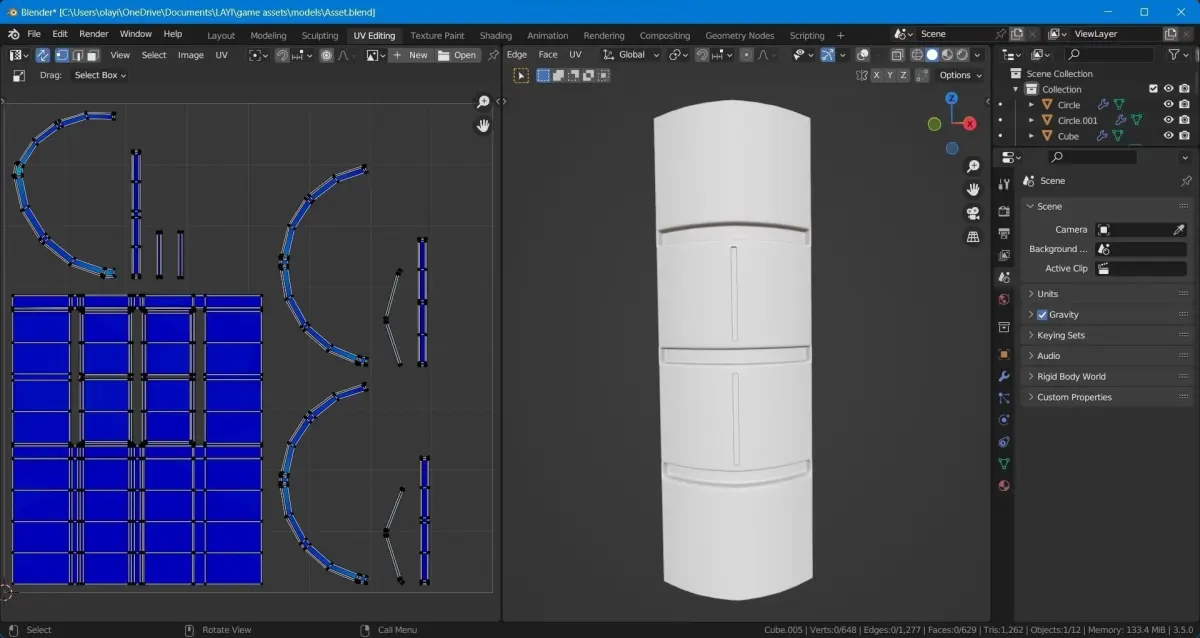Viewport: 1200px width, 638px height.
Task: Expand the Rigid Body World panel
Action: (1107, 377)
